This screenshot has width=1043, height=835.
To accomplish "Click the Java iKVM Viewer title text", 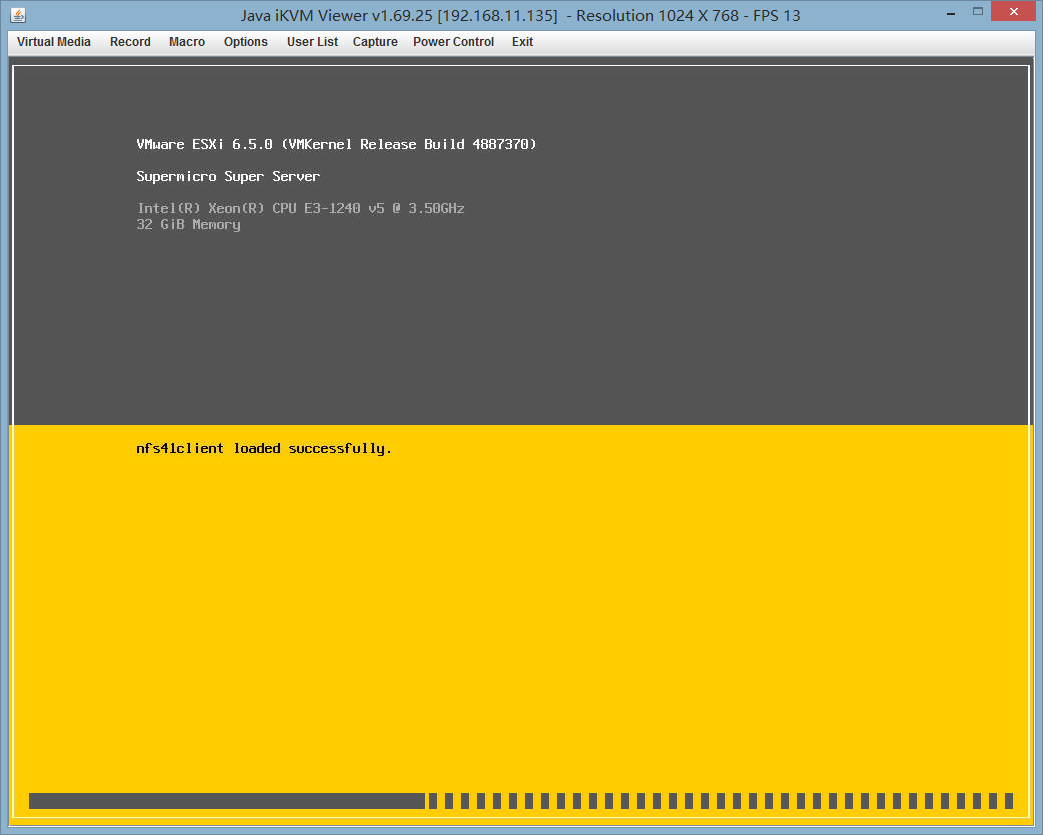I will click(x=520, y=15).
